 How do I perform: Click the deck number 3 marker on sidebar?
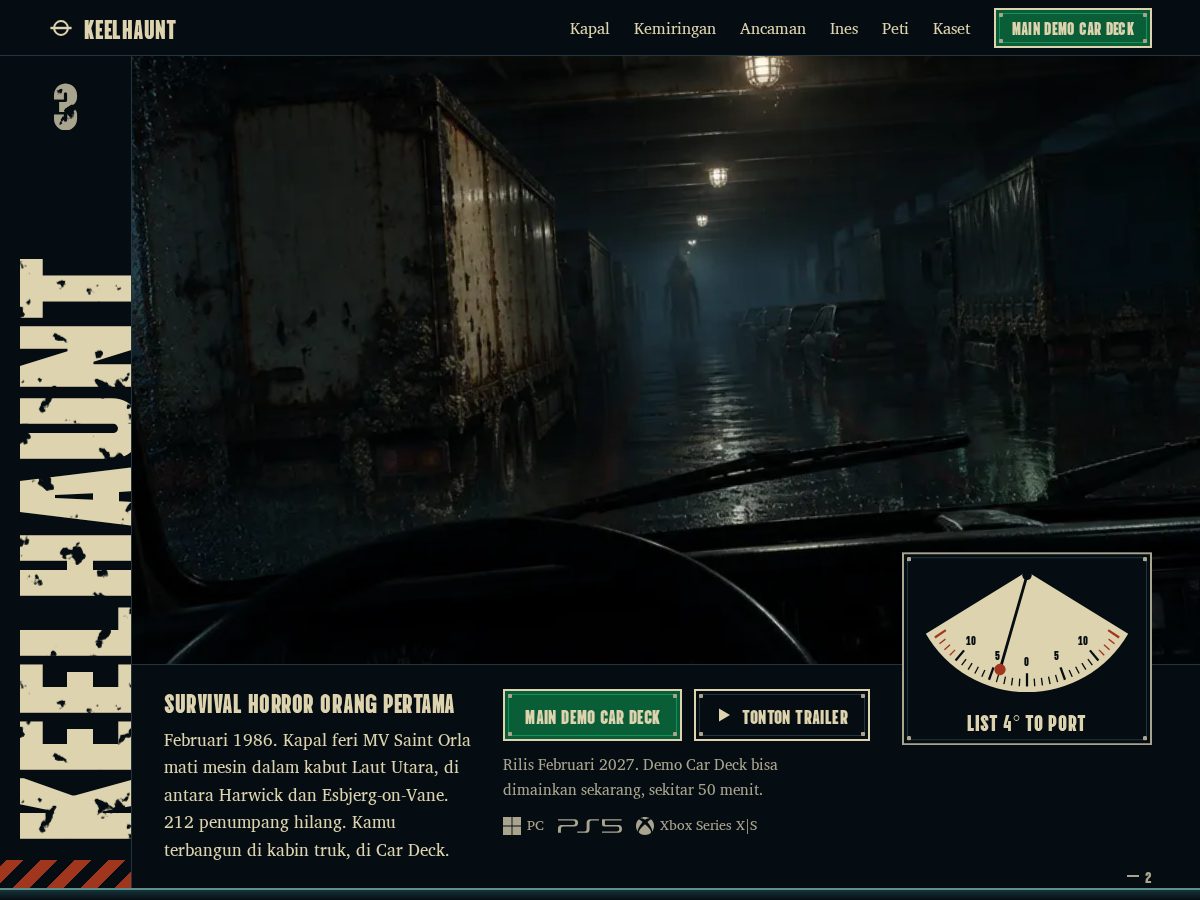[x=66, y=107]
